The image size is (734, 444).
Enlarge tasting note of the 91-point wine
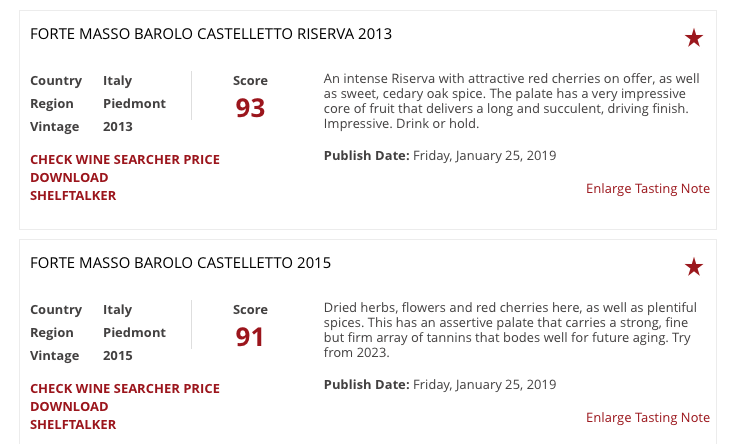point(648,417)
